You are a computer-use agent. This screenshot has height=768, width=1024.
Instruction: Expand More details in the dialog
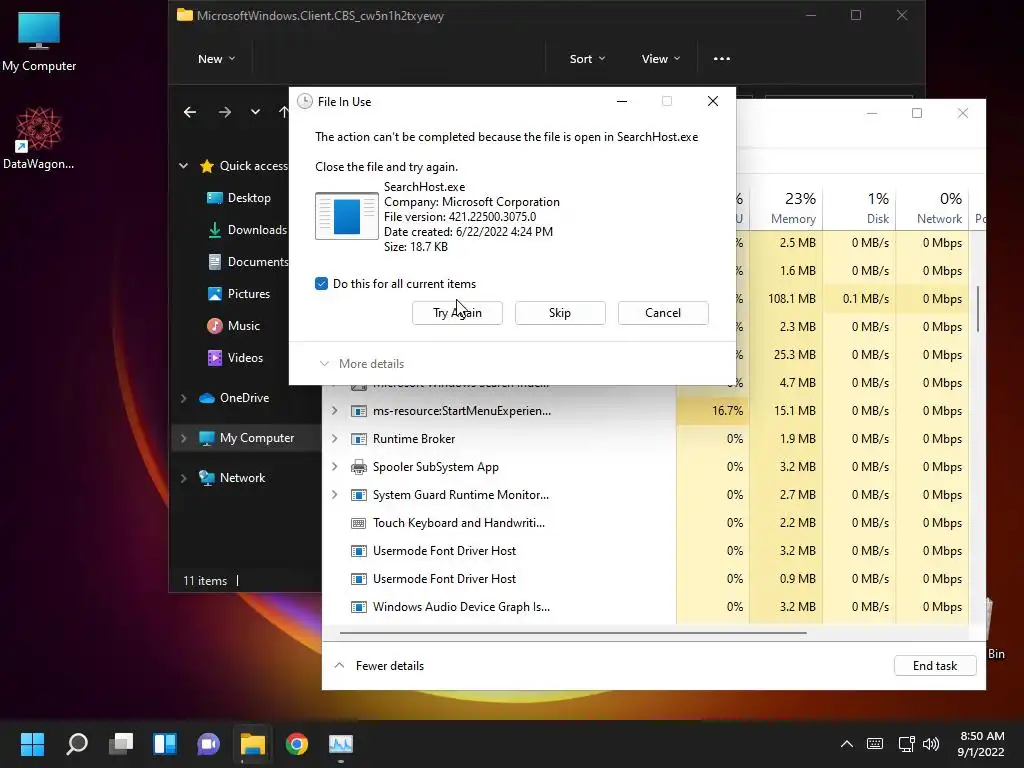click(361, 364)
